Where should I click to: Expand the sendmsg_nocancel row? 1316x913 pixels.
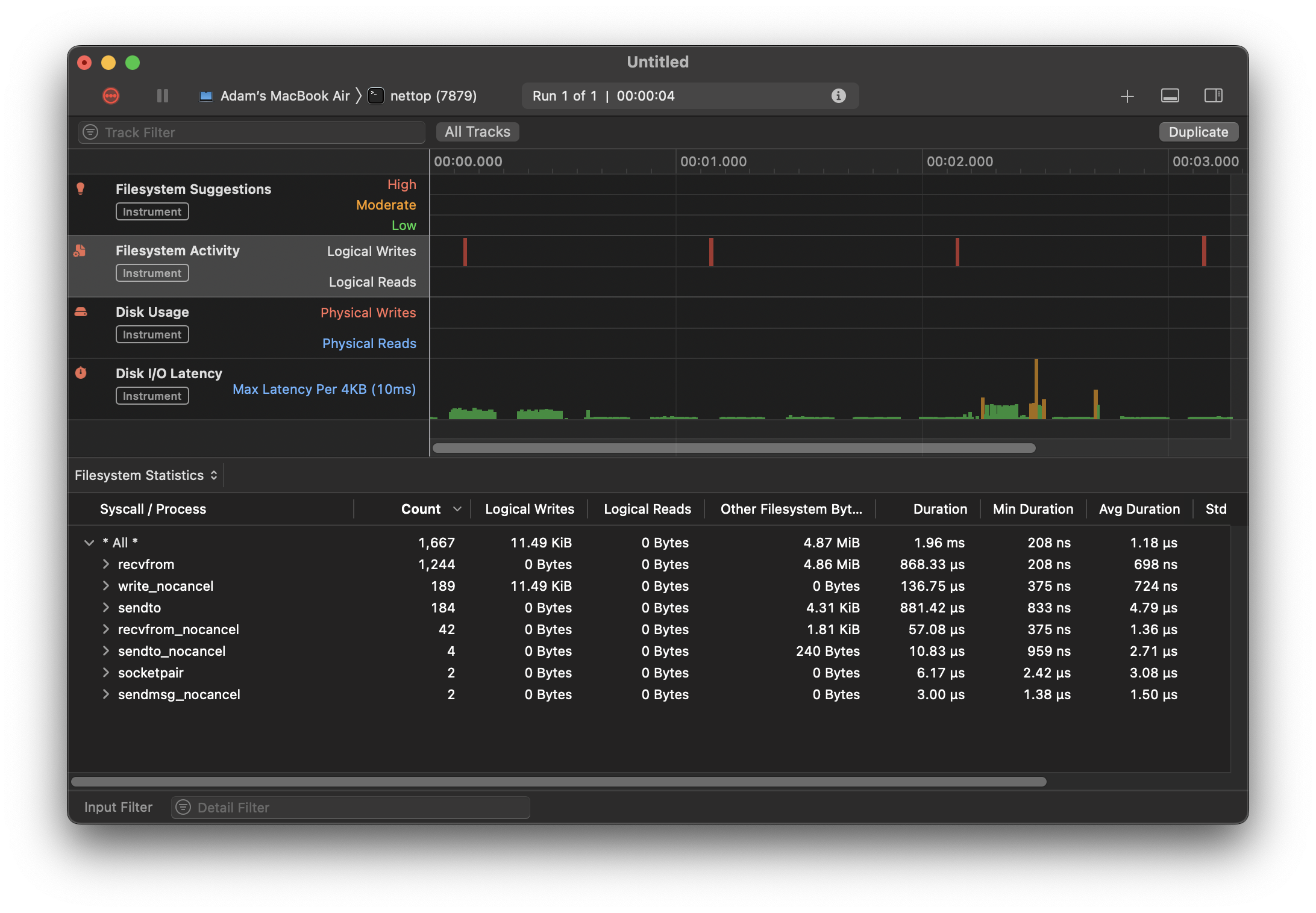coord(106,694)
